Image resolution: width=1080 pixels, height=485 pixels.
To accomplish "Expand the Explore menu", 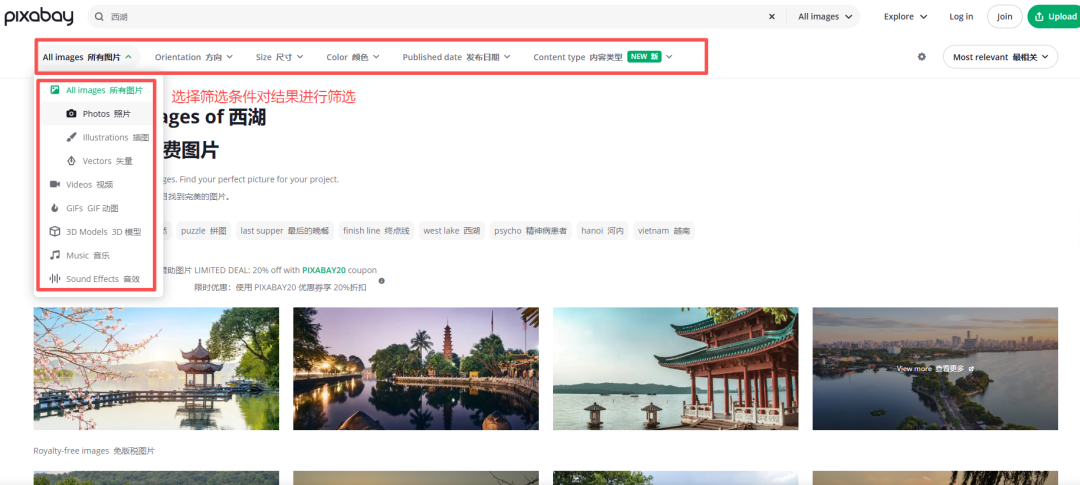I will point(905,17).
